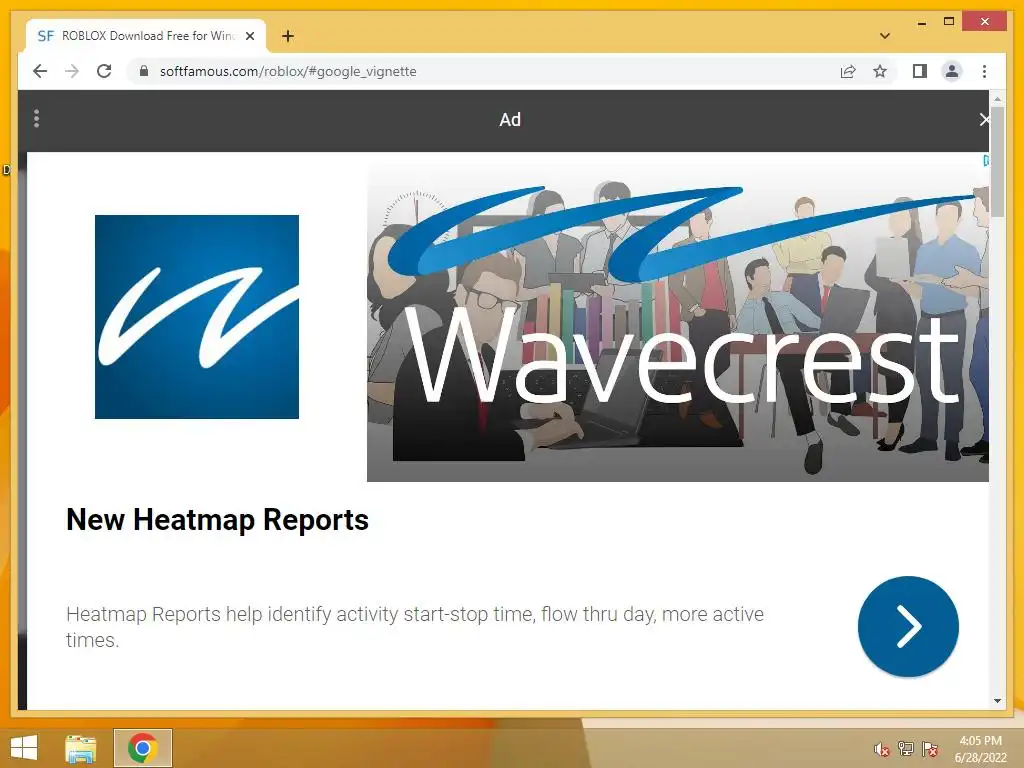Click the Heatmap Reports description text
The image size is (1024, 768).
pyautogui.click(x=415, y=627)
